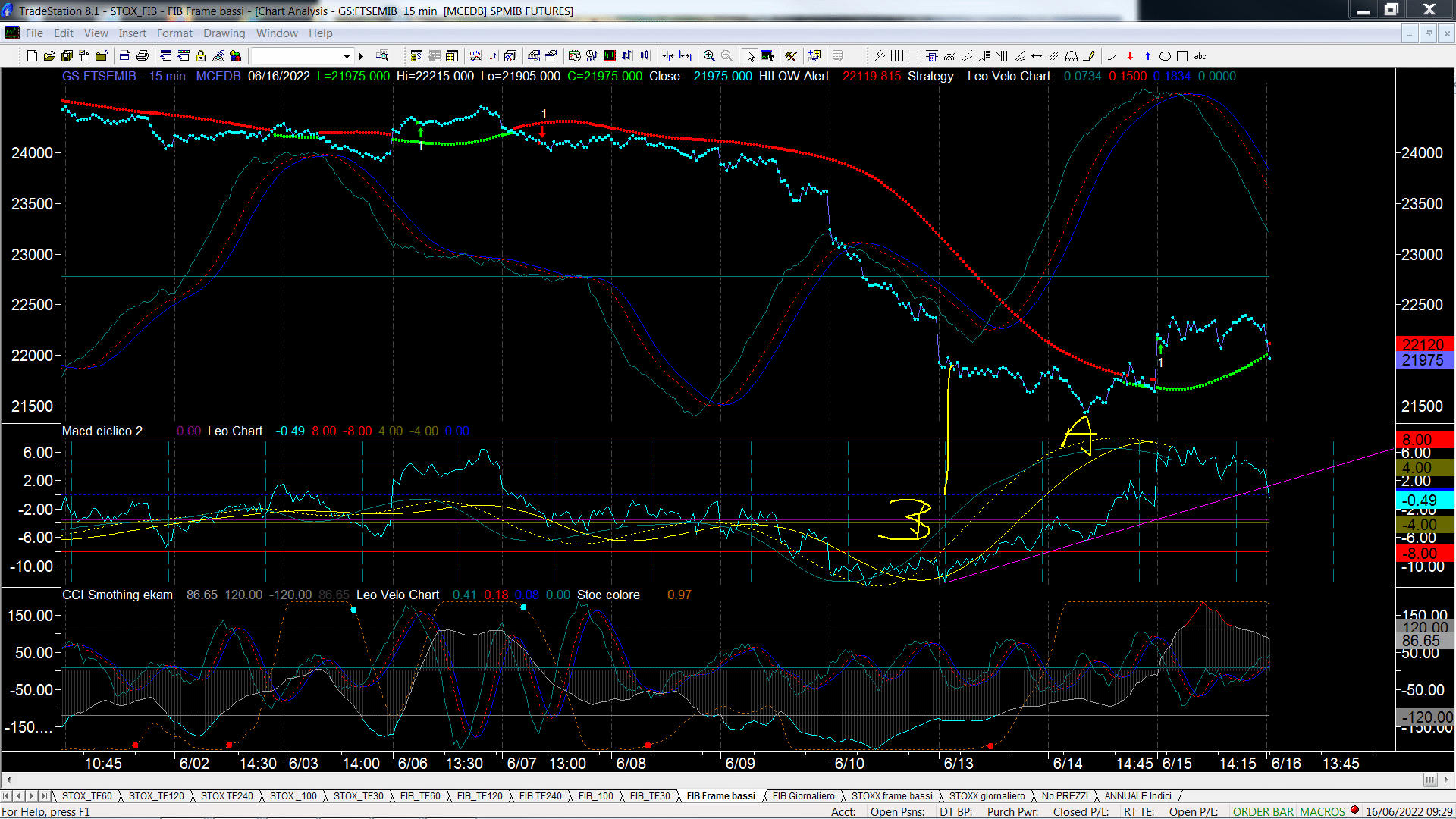Switch to the STOX_100 workspace tab
This screenshot has width=1456, height=819.
pyautogui.click(x=293, y=795)
